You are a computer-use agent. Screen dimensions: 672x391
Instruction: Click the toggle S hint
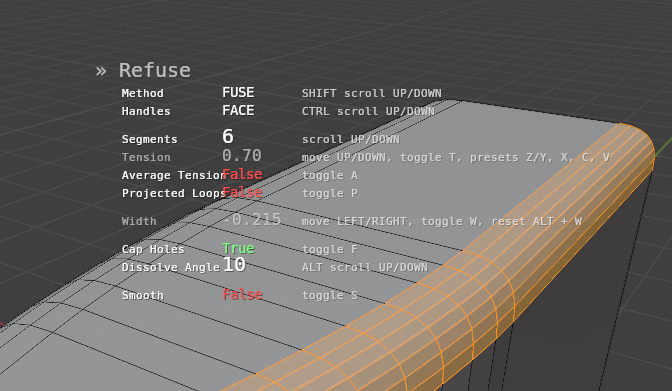pyautogui.click(x=330, y=295)
